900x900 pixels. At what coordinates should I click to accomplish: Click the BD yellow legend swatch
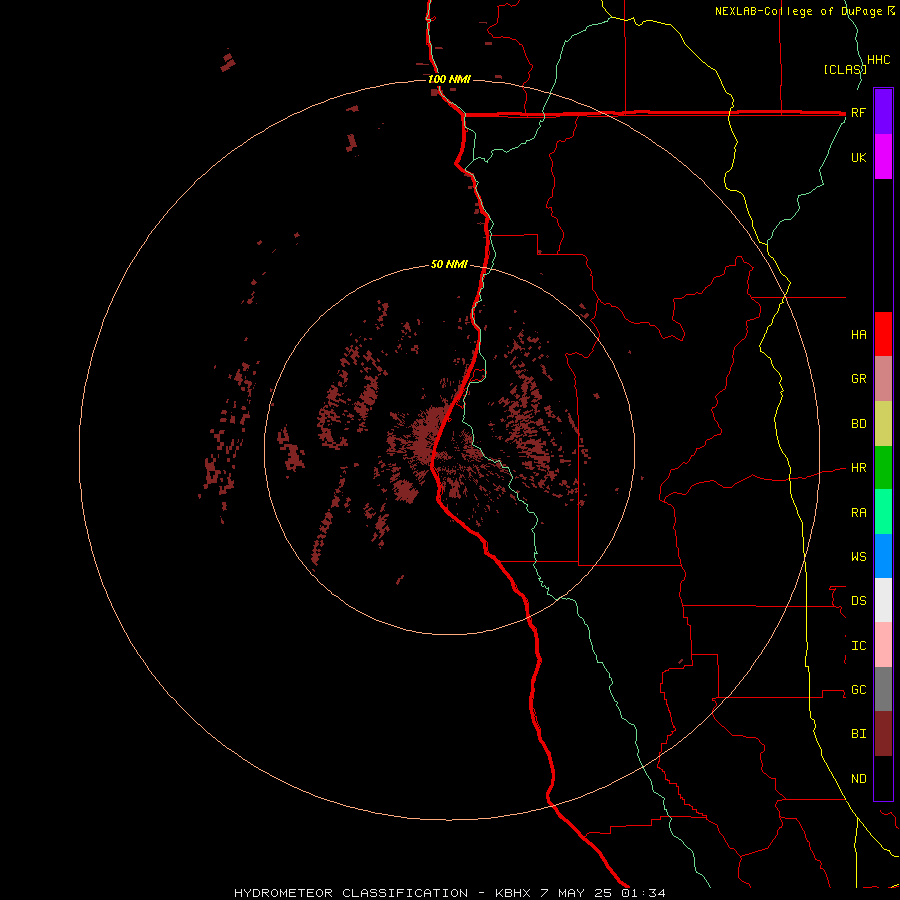tap(883, 424)
